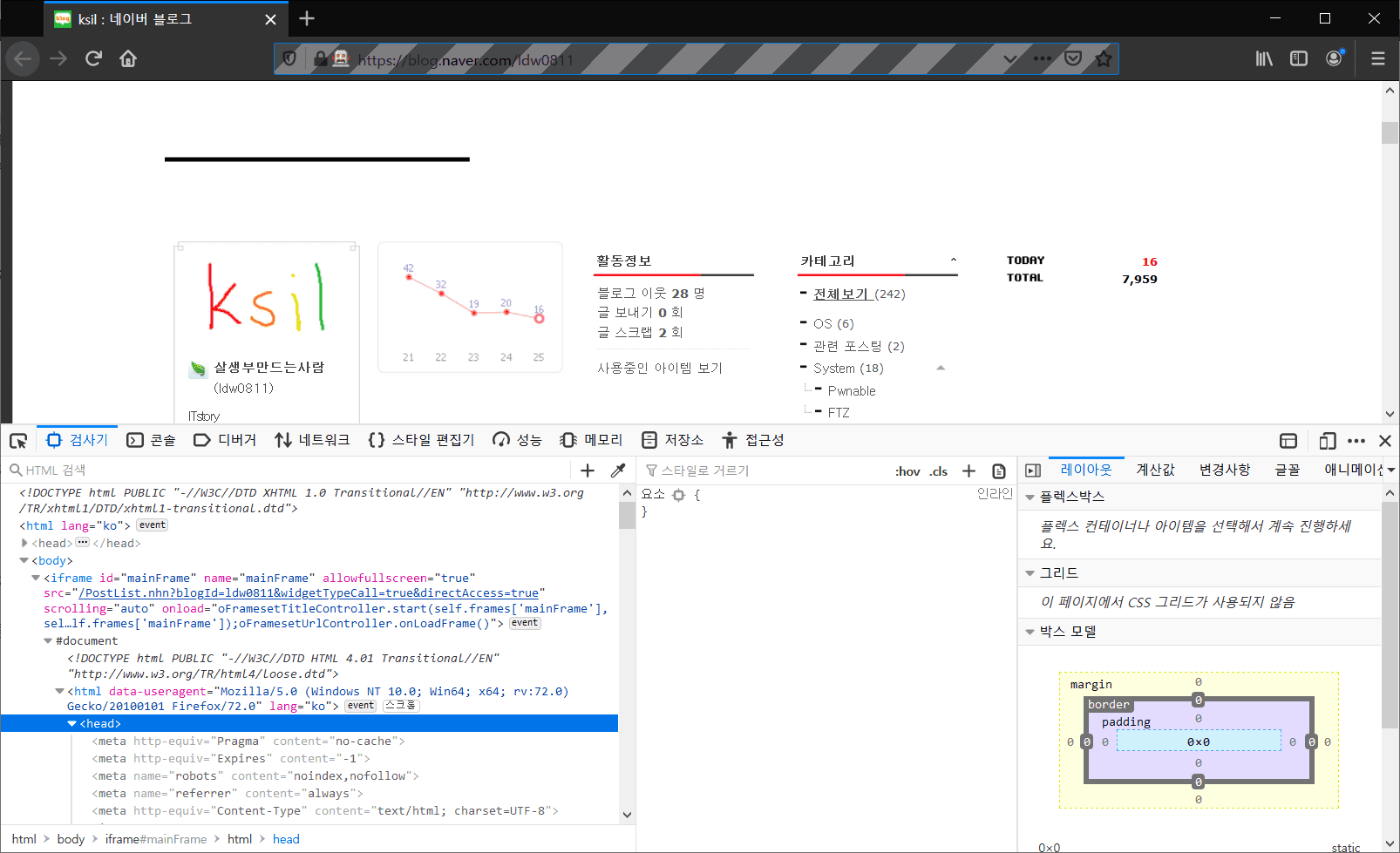
Task: Collapse the 박스 모델 section
Action: [1030, 632]
